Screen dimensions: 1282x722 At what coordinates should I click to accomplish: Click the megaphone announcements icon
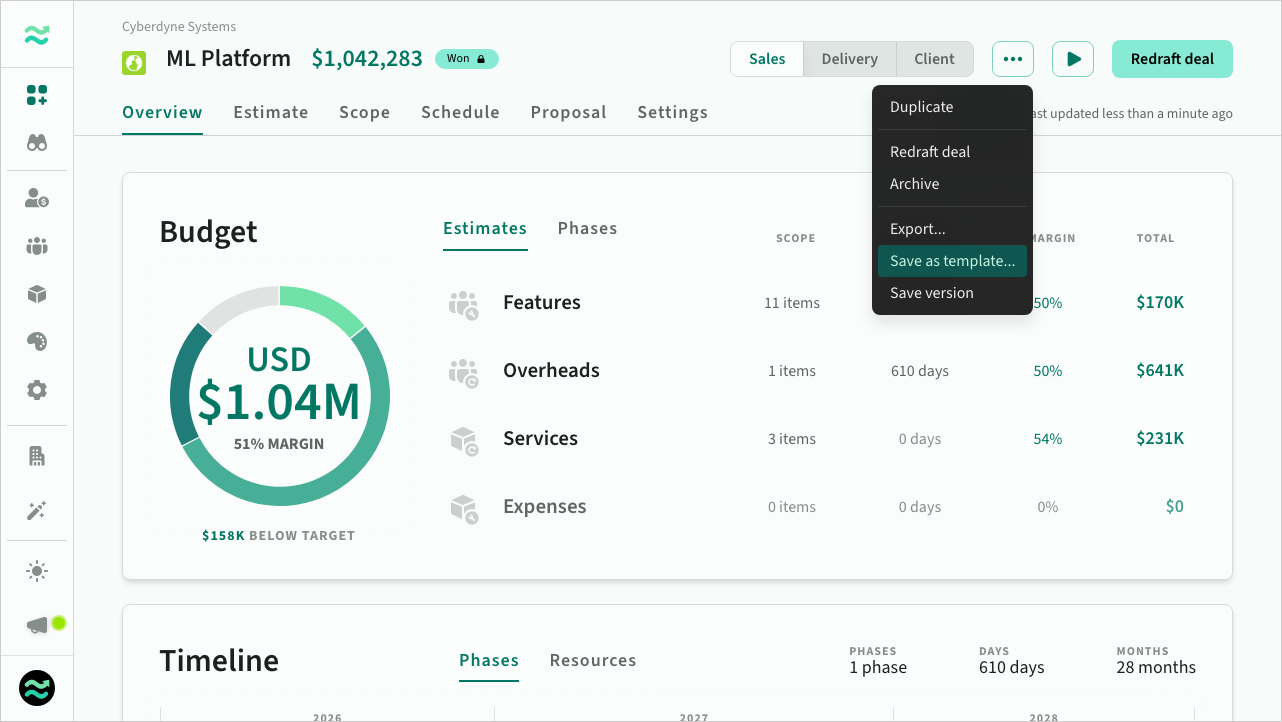click(x=38, y=625)
